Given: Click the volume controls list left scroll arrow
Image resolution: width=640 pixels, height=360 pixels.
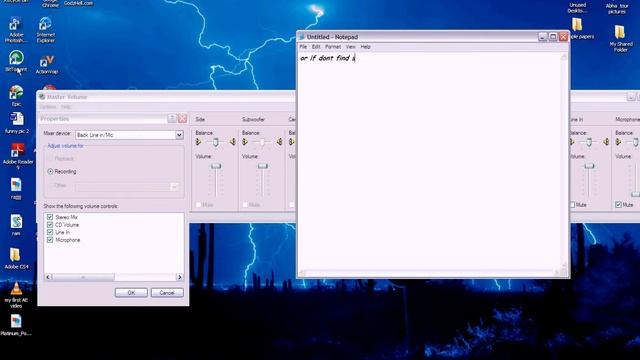Looking at the screenshot, I should 48,277.
